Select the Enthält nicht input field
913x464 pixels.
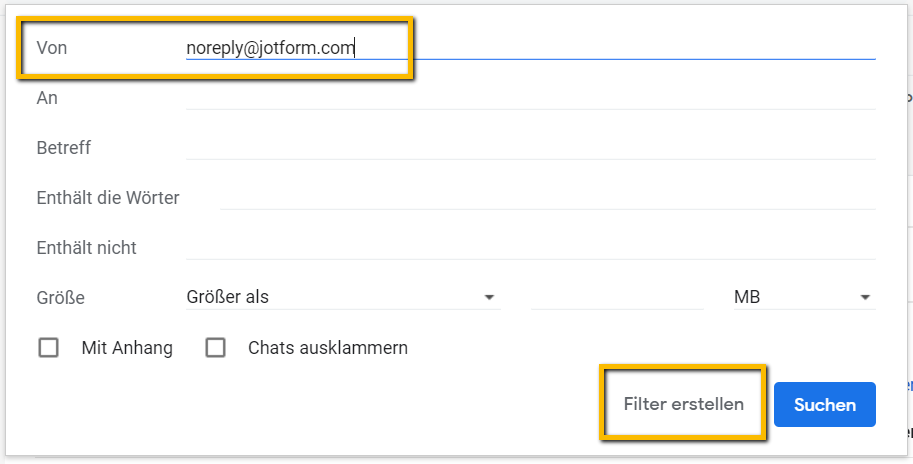530,247
